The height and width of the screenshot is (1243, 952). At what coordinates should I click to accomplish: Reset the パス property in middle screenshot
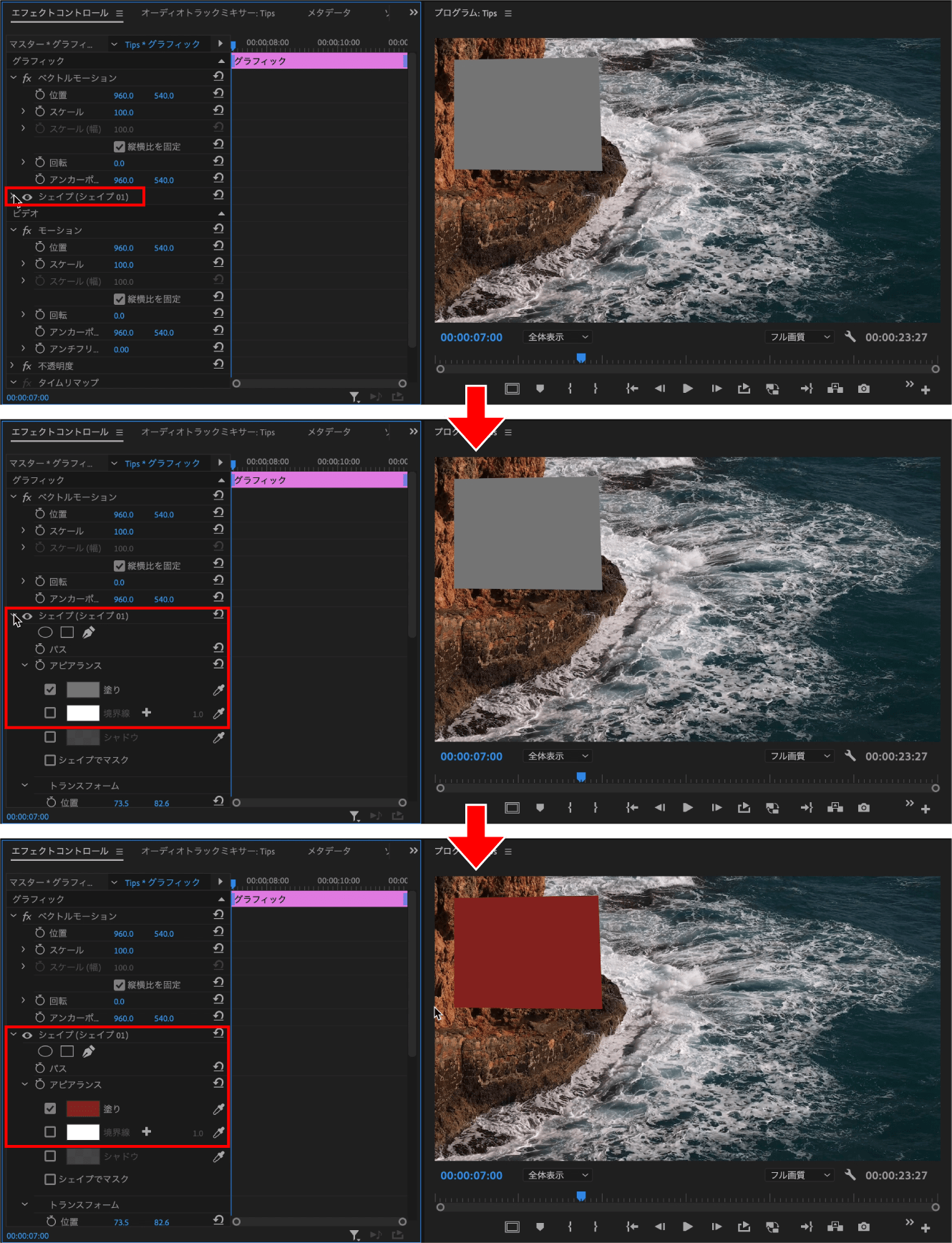(218, 648)
